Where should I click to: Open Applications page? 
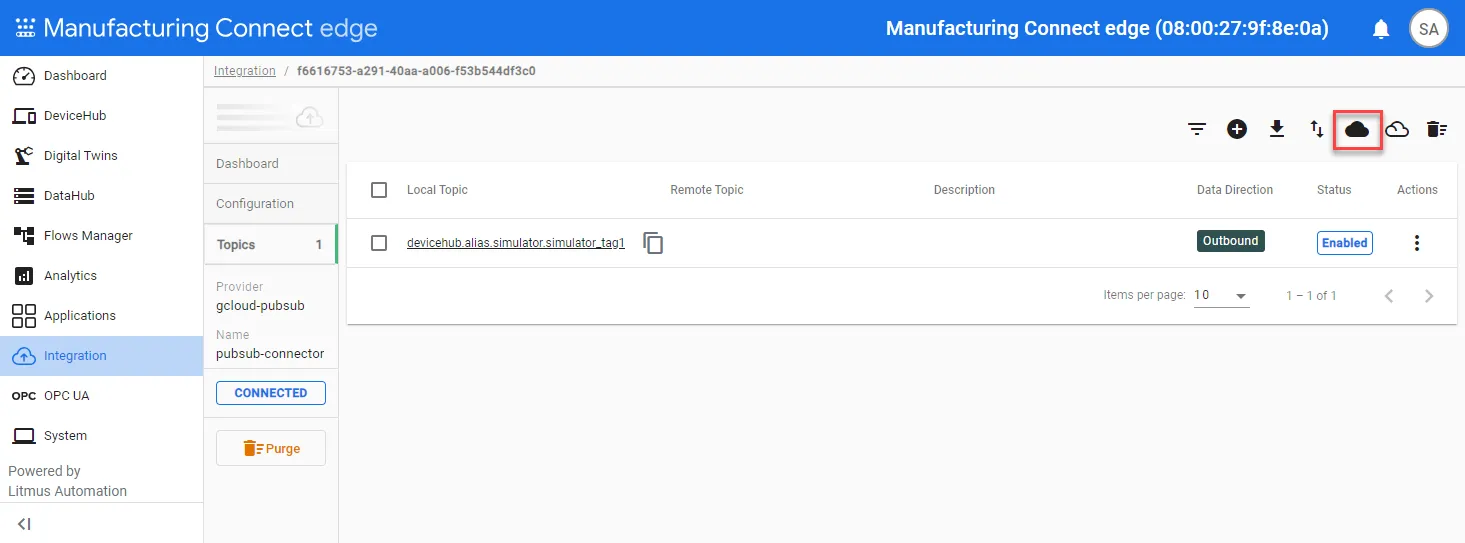[x=101, y=316]
